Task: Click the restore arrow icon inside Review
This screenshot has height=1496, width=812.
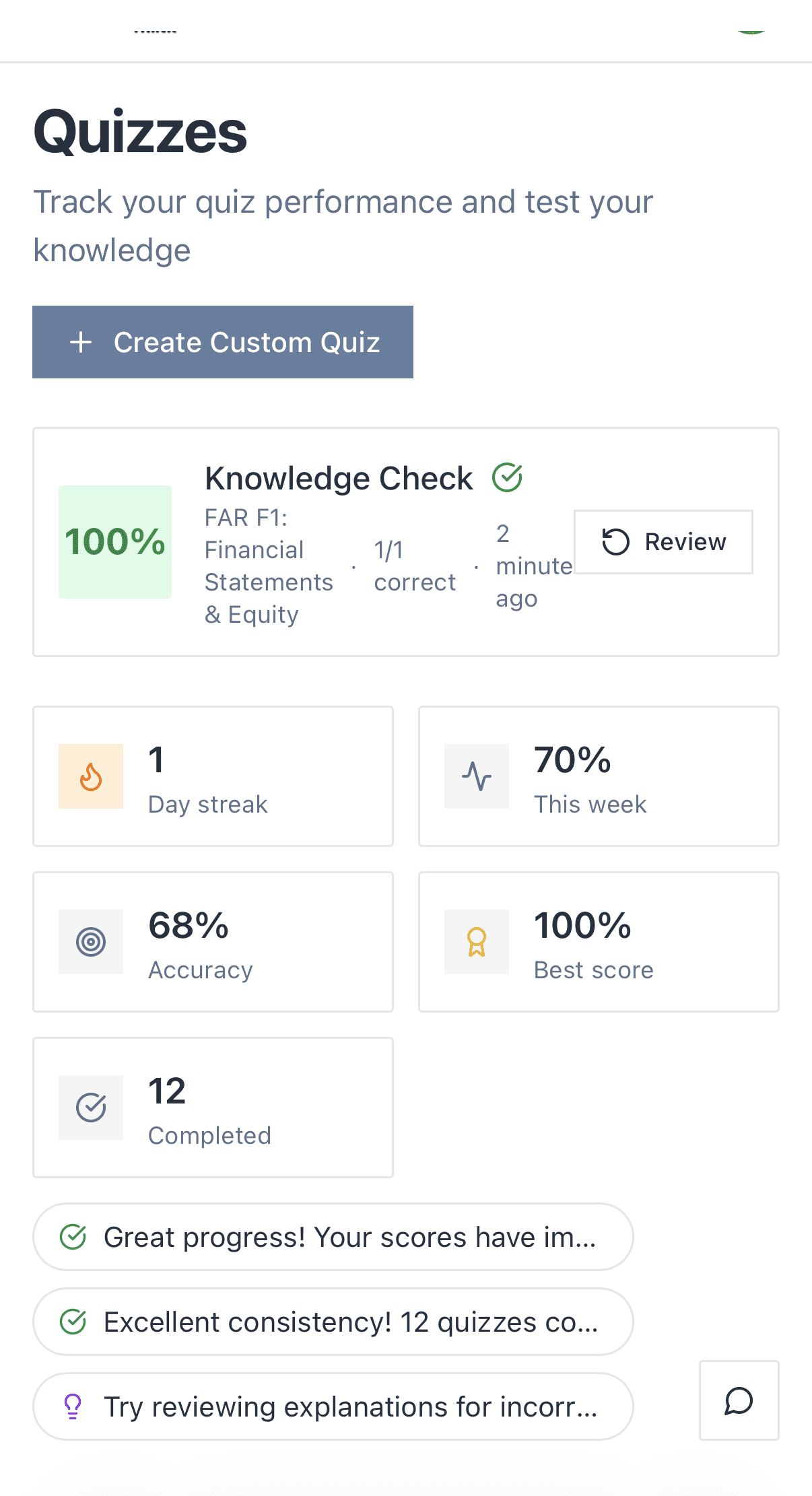Action: point(616,542)
